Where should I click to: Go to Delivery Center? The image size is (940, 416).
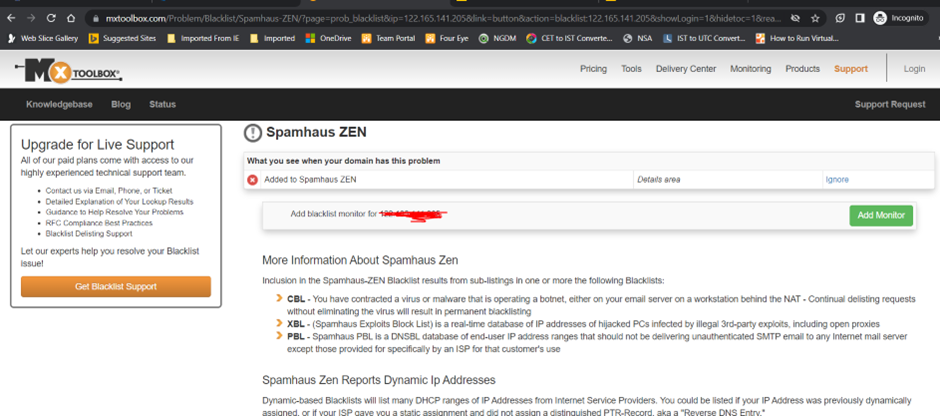pyautogui.click(x=686, y=69)
